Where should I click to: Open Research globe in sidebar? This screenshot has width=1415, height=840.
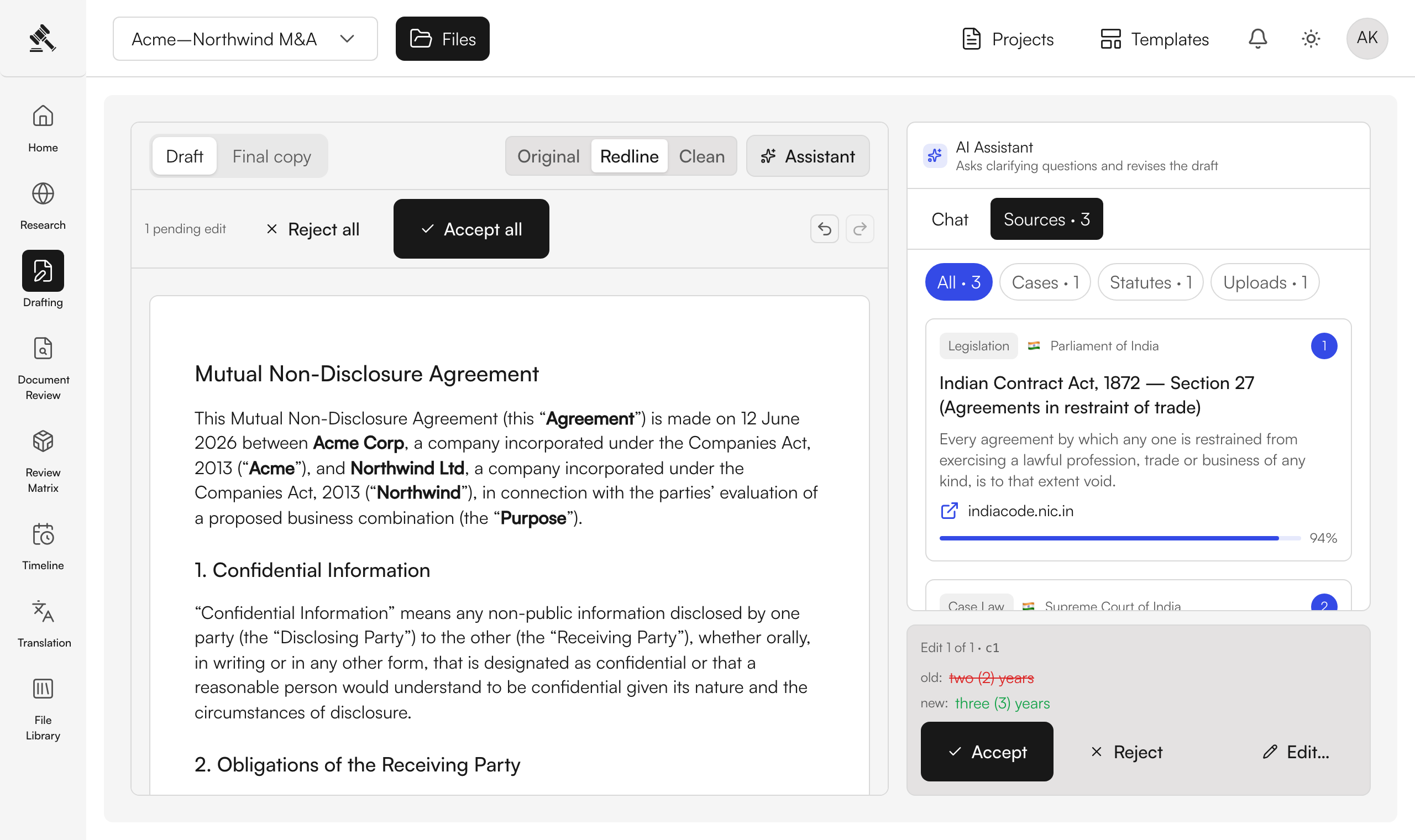[x=43, y=206]
